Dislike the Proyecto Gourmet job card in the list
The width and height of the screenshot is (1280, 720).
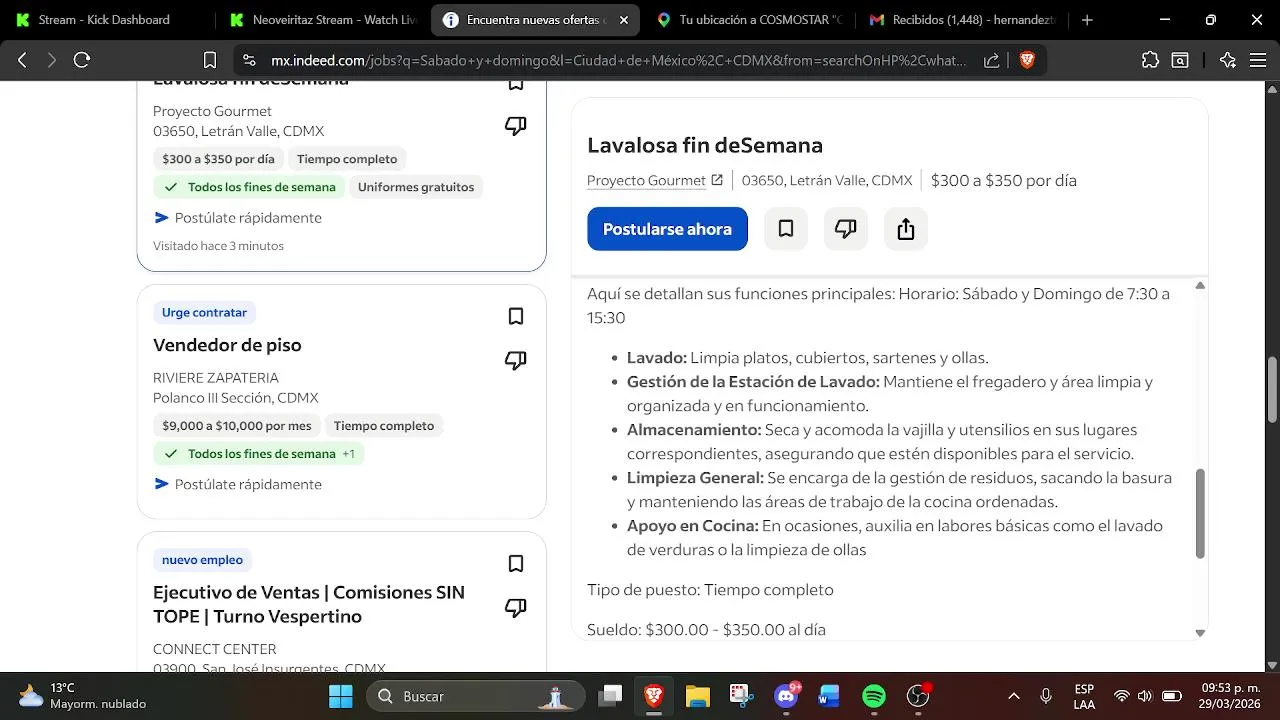(516, 126)
